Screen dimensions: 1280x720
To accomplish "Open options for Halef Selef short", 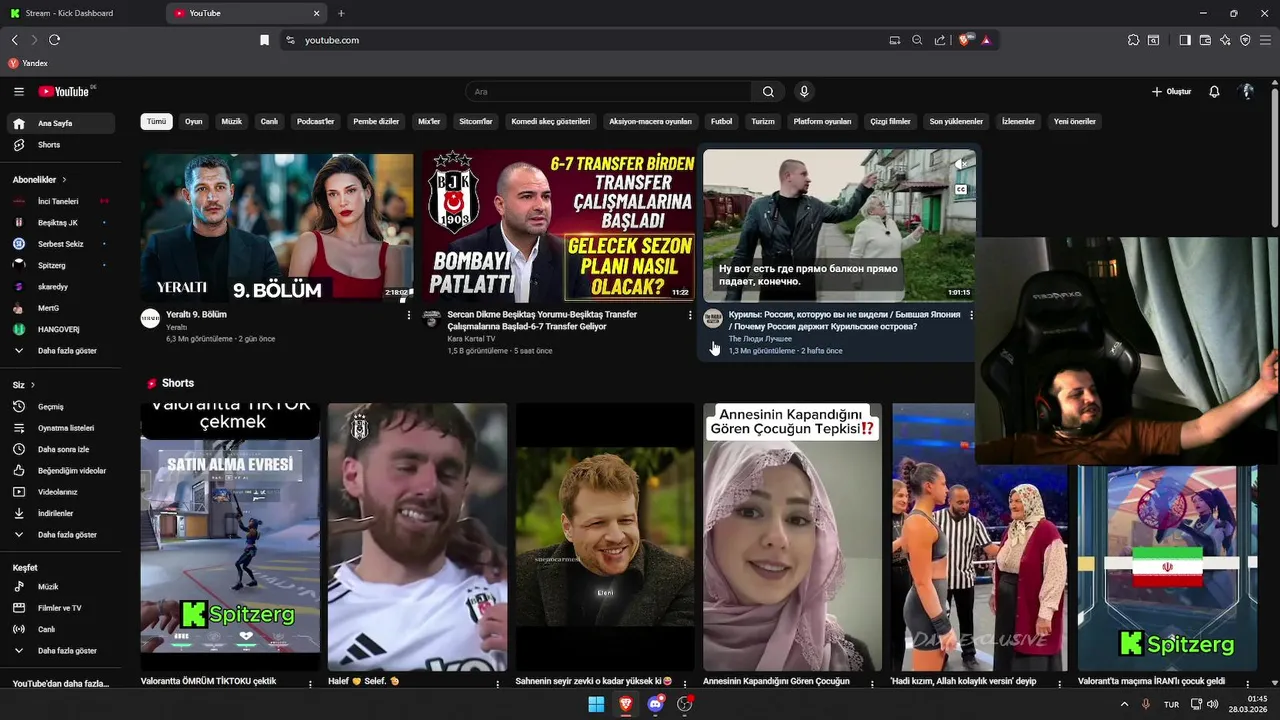I will click(498, 683).
